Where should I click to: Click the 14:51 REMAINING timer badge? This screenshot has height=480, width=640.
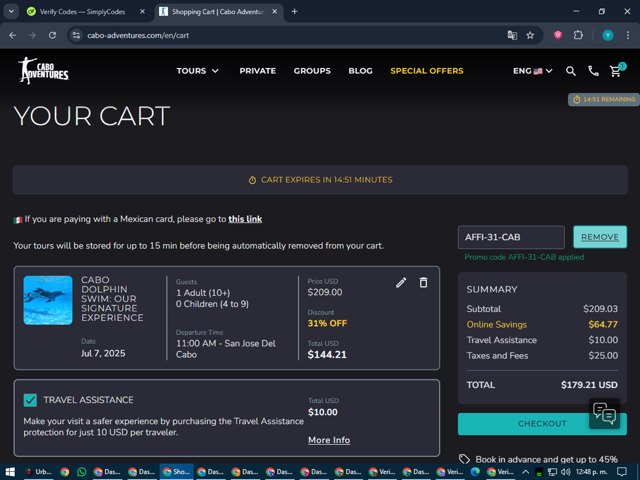604,99
